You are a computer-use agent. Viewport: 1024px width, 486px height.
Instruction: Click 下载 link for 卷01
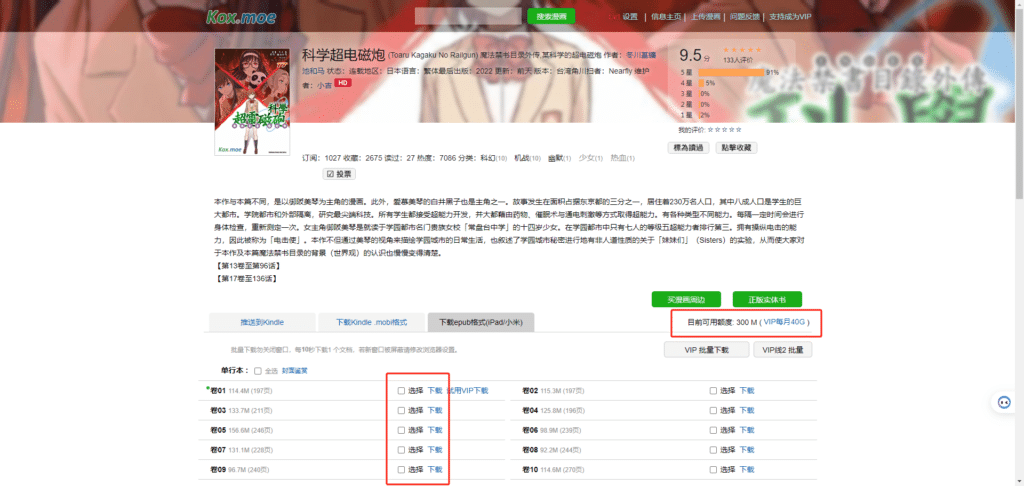tap(435, 391)
